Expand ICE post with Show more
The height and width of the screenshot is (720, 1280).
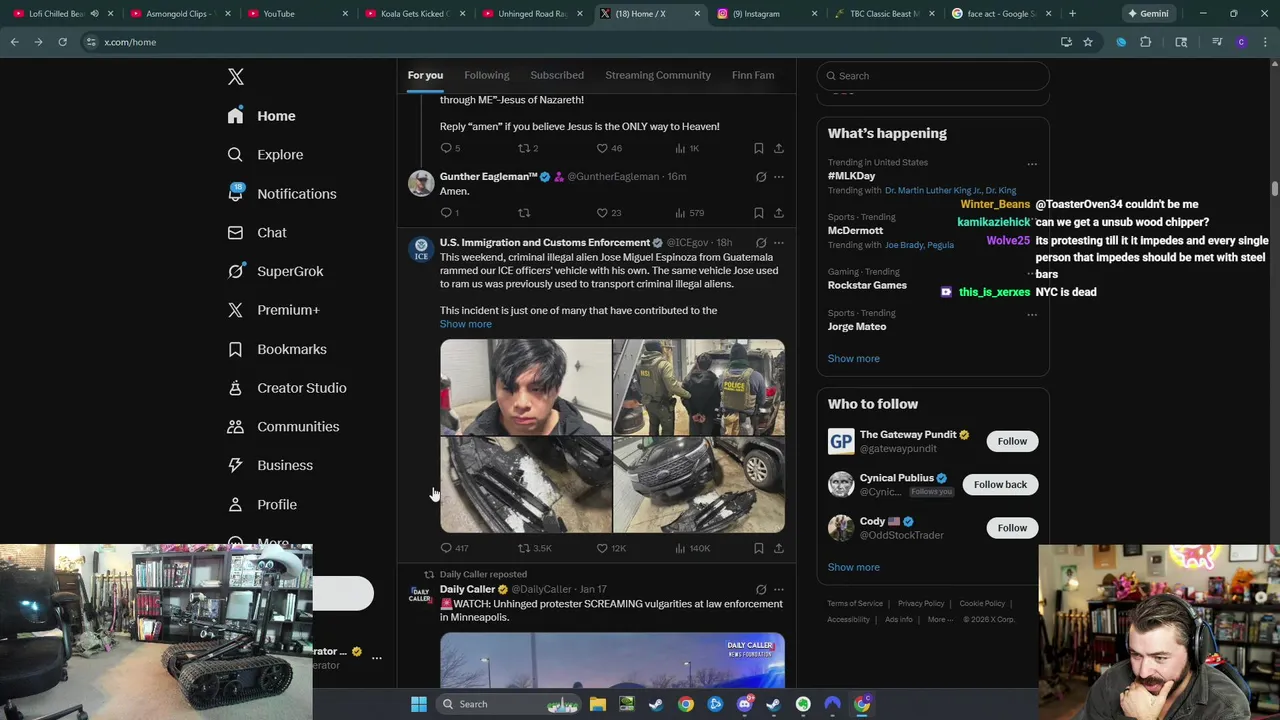coord(465,324)
